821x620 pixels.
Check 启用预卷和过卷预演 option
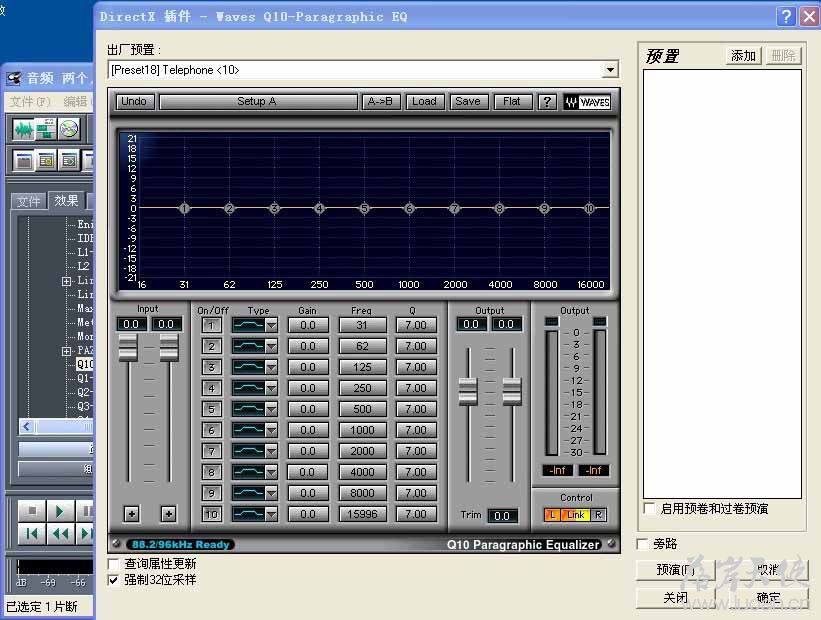[650, 508]
